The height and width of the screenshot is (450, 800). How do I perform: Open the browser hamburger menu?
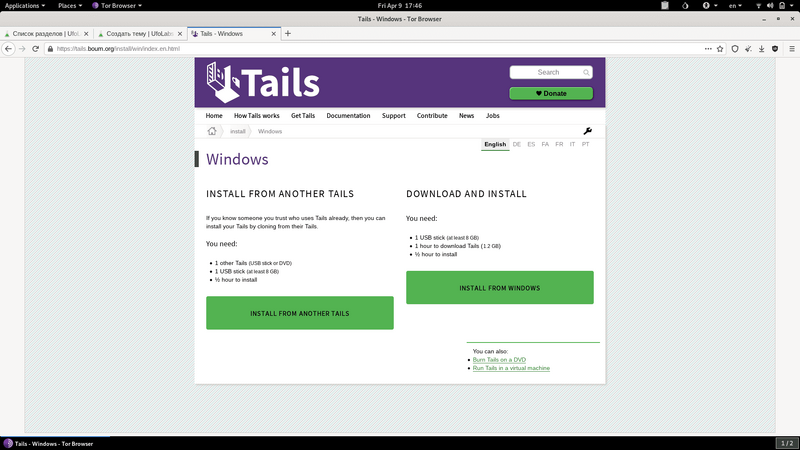pos(792,48)
